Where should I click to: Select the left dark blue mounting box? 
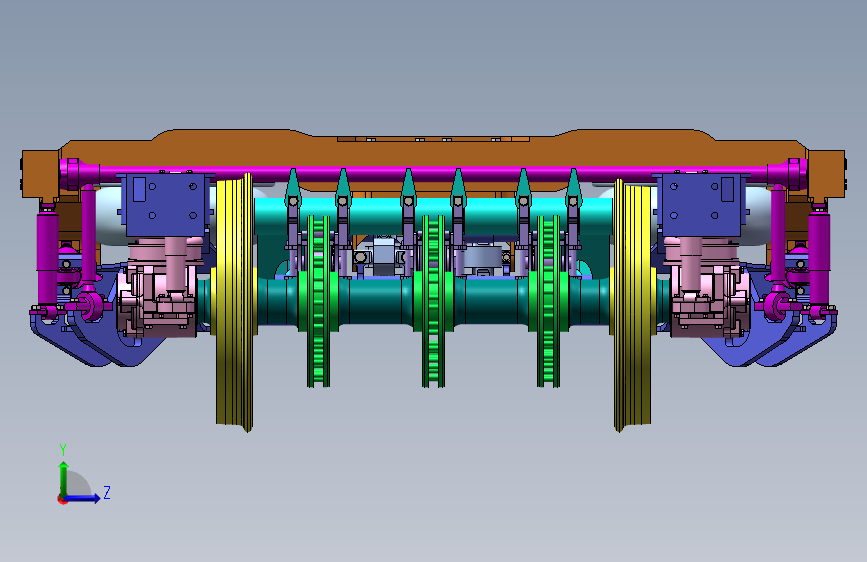coord(166,206)
